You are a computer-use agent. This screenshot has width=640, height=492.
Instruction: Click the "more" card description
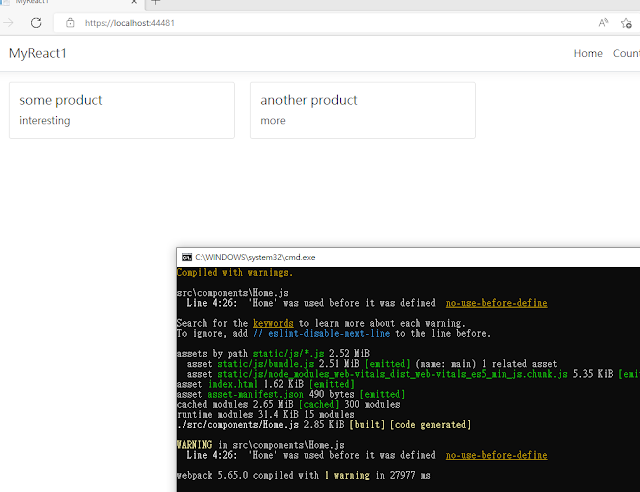(273, 121)
